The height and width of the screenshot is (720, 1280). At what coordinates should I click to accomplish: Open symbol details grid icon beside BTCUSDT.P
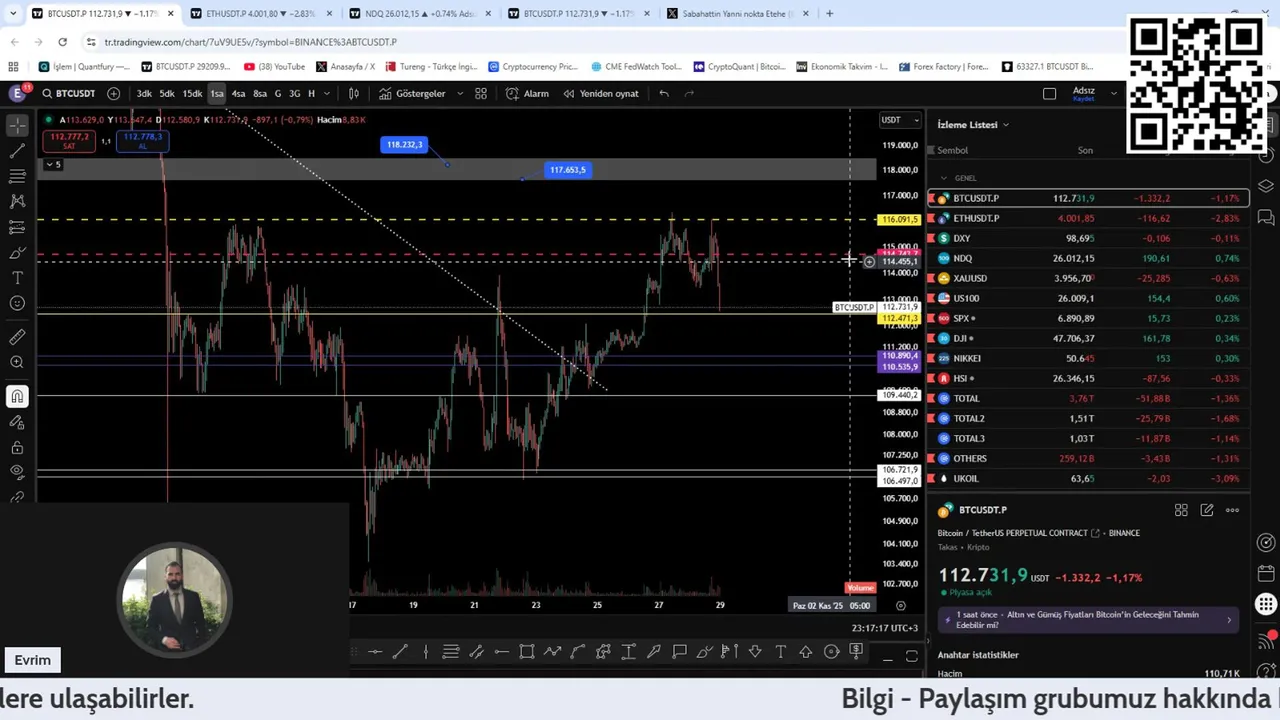click(x=1181, y=510)
